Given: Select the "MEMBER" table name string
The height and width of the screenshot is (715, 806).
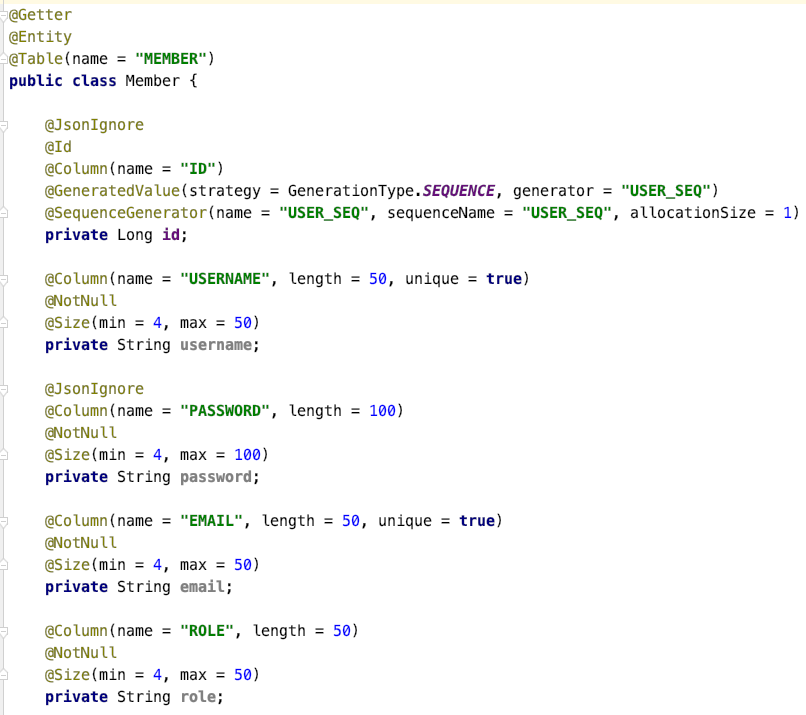Looking at the screenshot, I should [x=170, y=59].
